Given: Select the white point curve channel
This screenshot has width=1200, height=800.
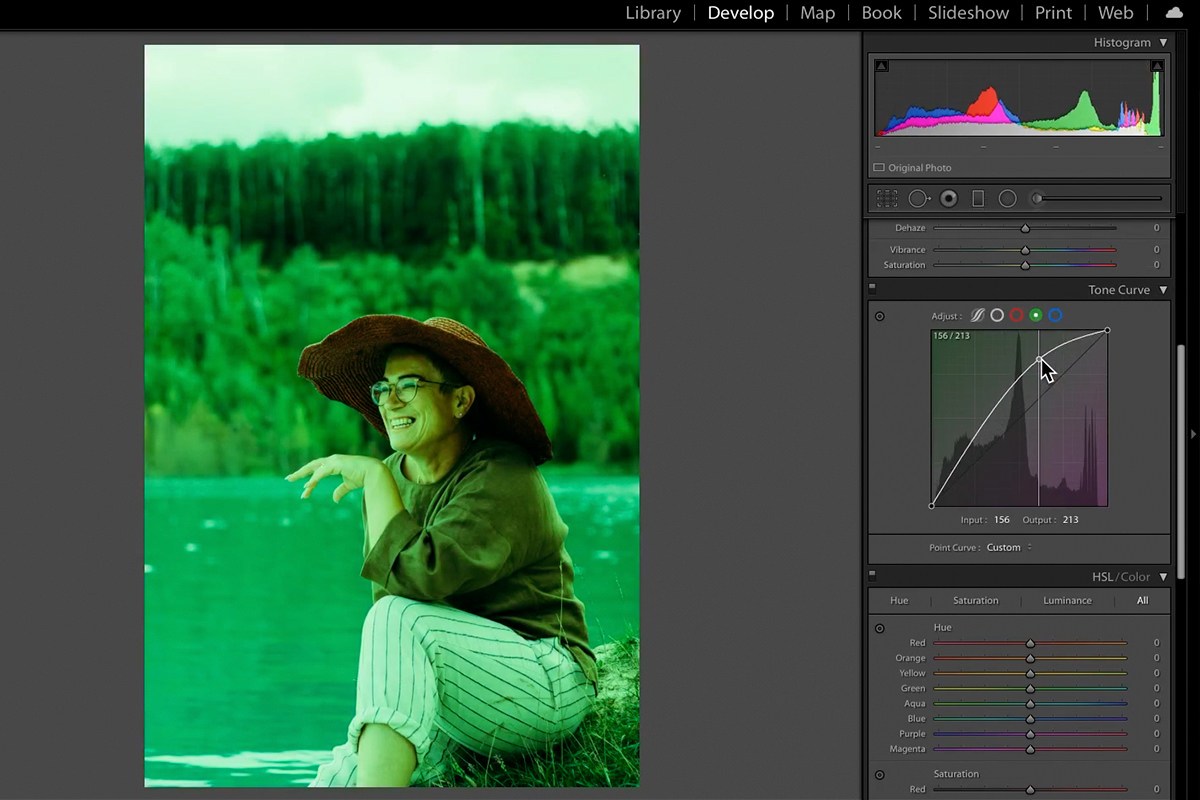Looking at the screenshot, I should tap(997, 315).
